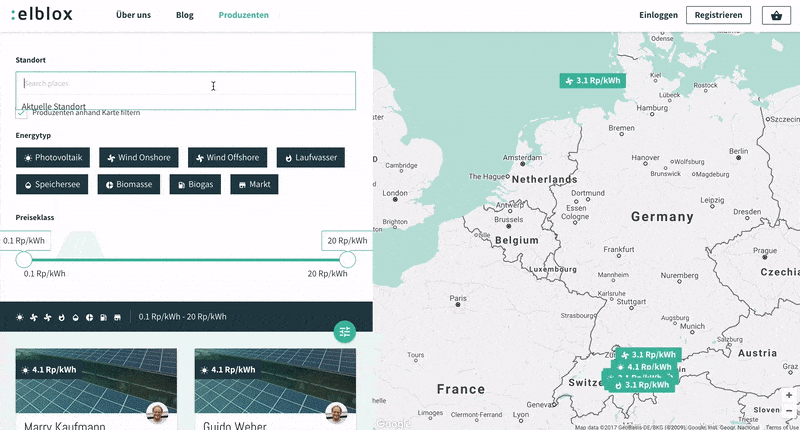
Task: Select Aktuelle Standort suggestion
Action: 54,106
